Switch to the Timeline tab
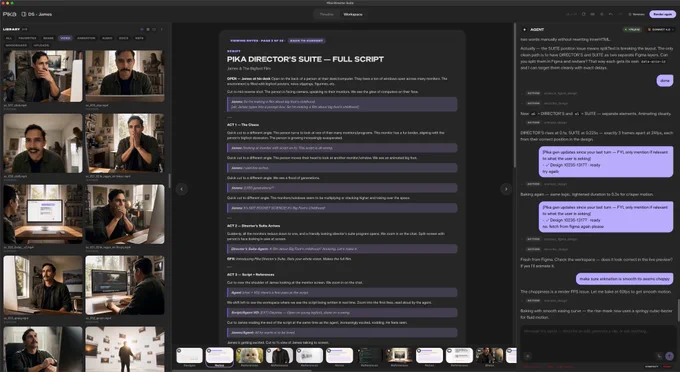 [x=327, y=14]
